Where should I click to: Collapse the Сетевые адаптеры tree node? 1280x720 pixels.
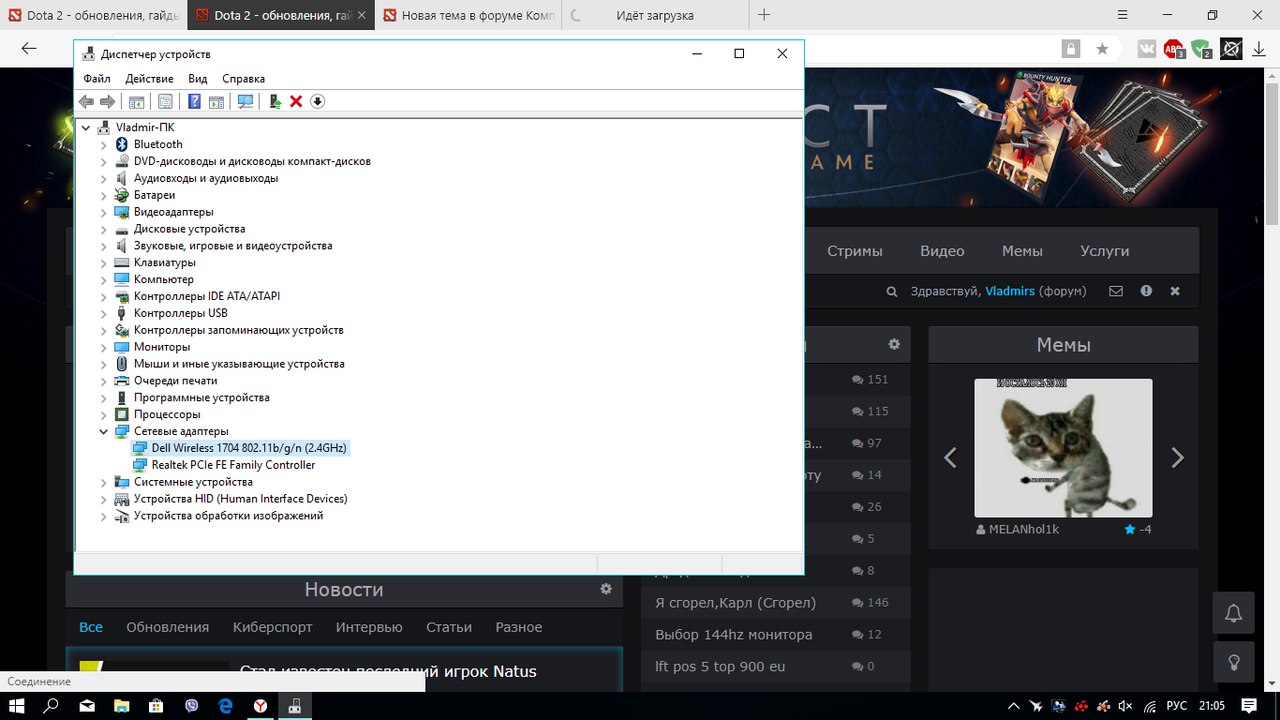click(104, 431)
